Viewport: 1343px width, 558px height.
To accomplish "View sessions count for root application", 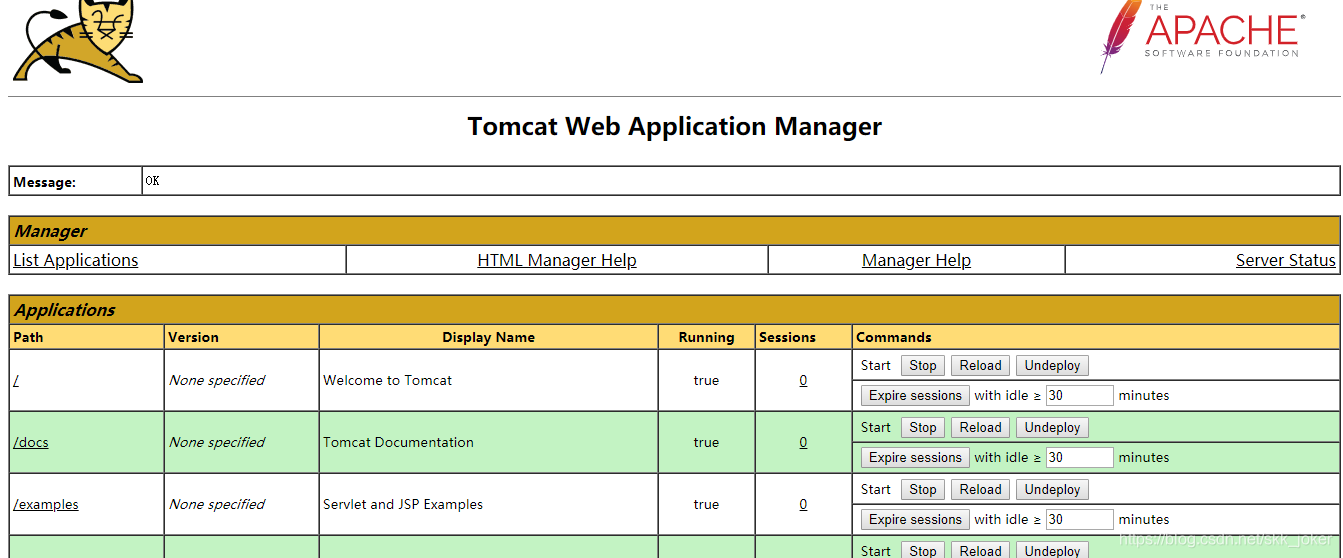I will 803,380.
